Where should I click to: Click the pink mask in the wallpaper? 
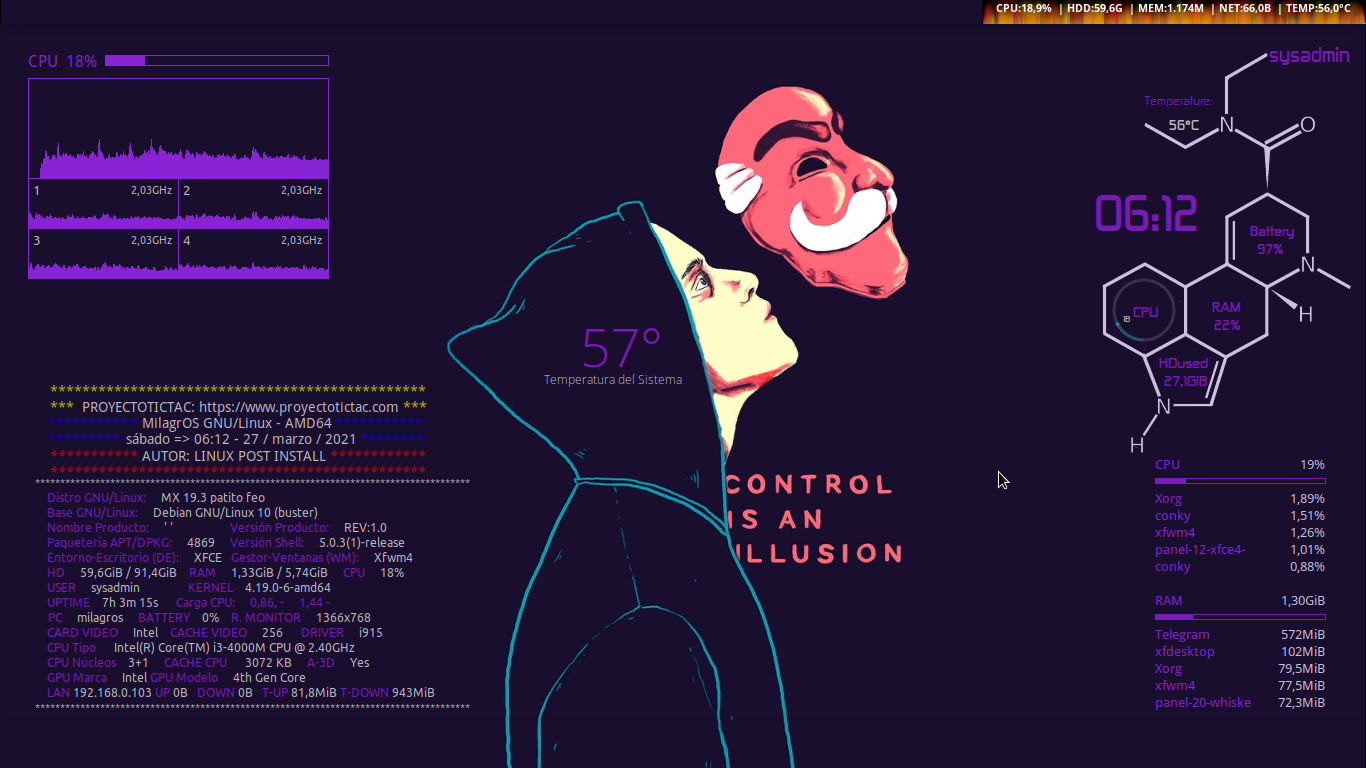pos(810,190)
